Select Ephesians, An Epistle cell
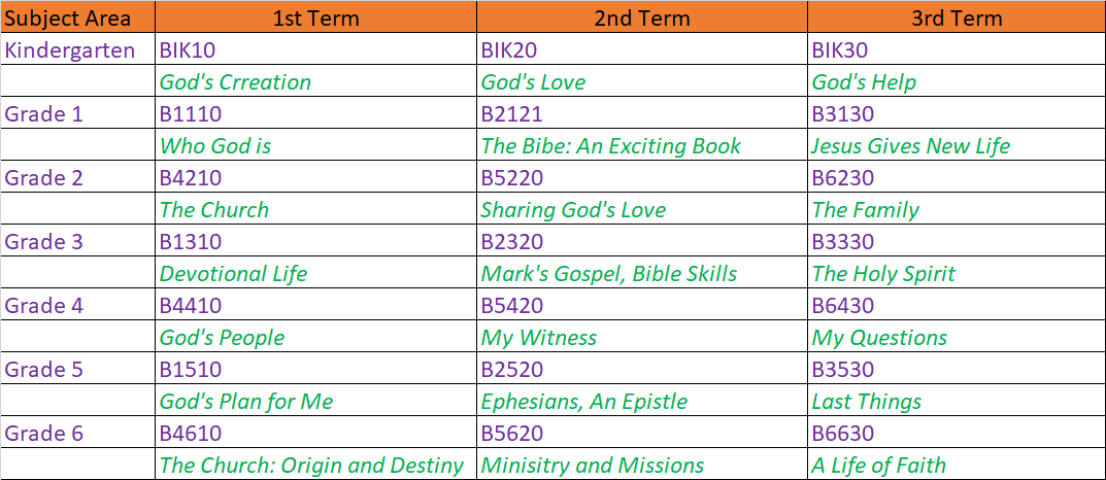1106x480 pixels. (584, 402)
